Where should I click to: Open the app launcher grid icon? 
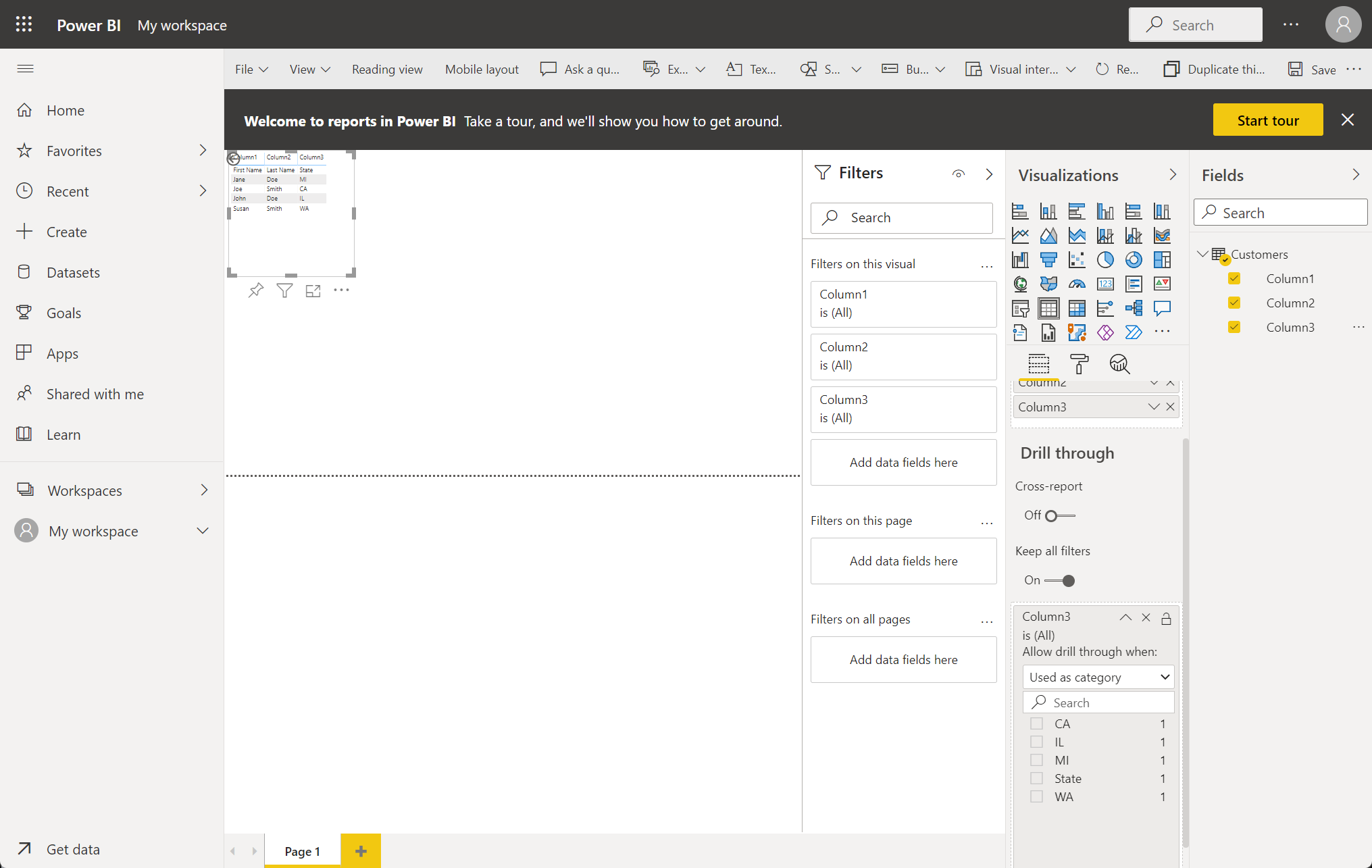pyautogui.click(x=24, y=25)
